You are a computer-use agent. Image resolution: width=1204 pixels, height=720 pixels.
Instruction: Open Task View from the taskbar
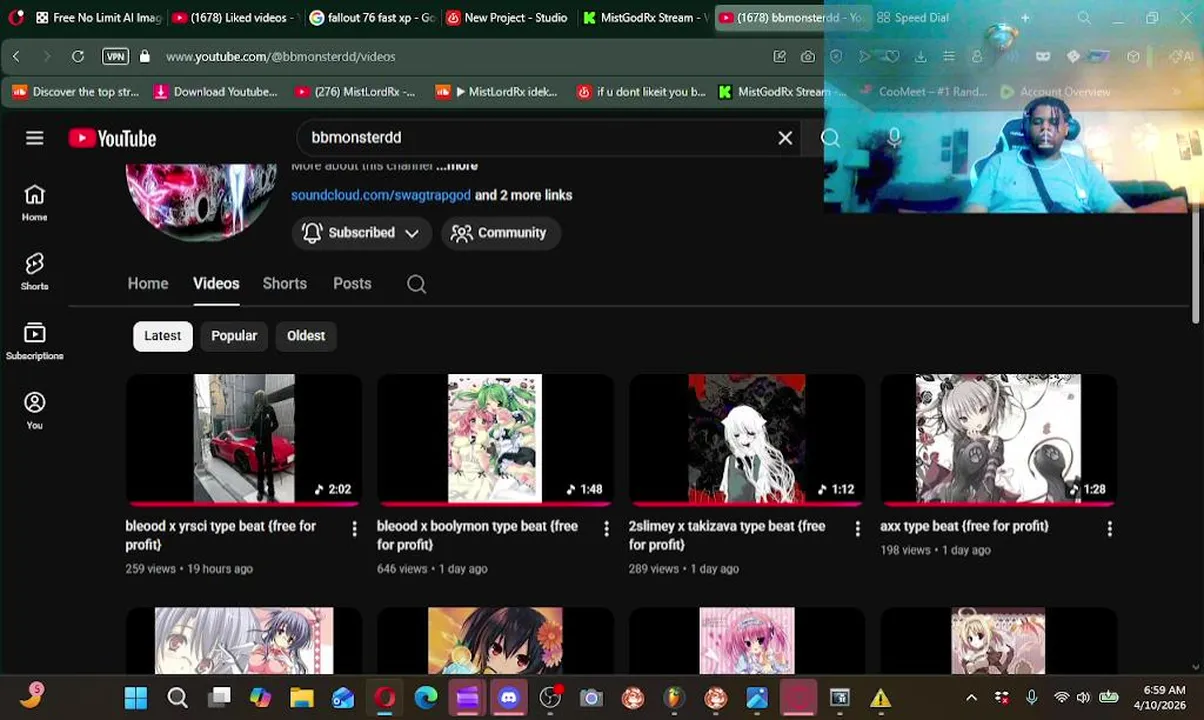click(x=220, y=698)
